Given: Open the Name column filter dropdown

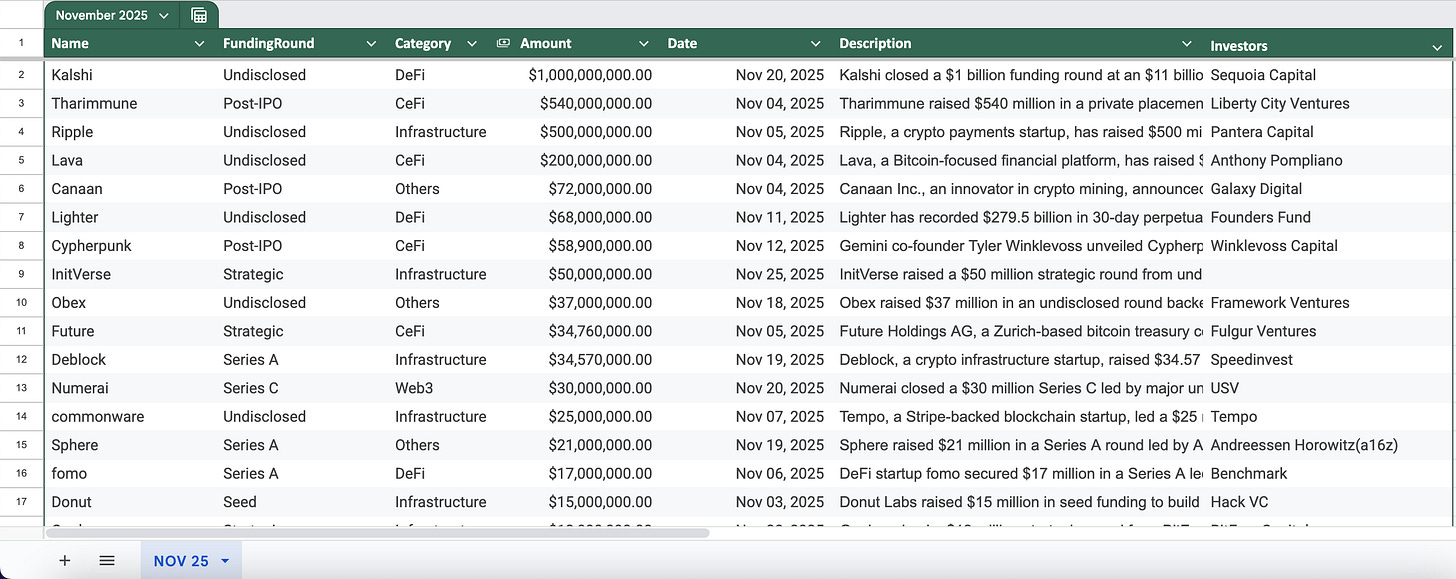Looking at the screenshot, I should 199,44.
